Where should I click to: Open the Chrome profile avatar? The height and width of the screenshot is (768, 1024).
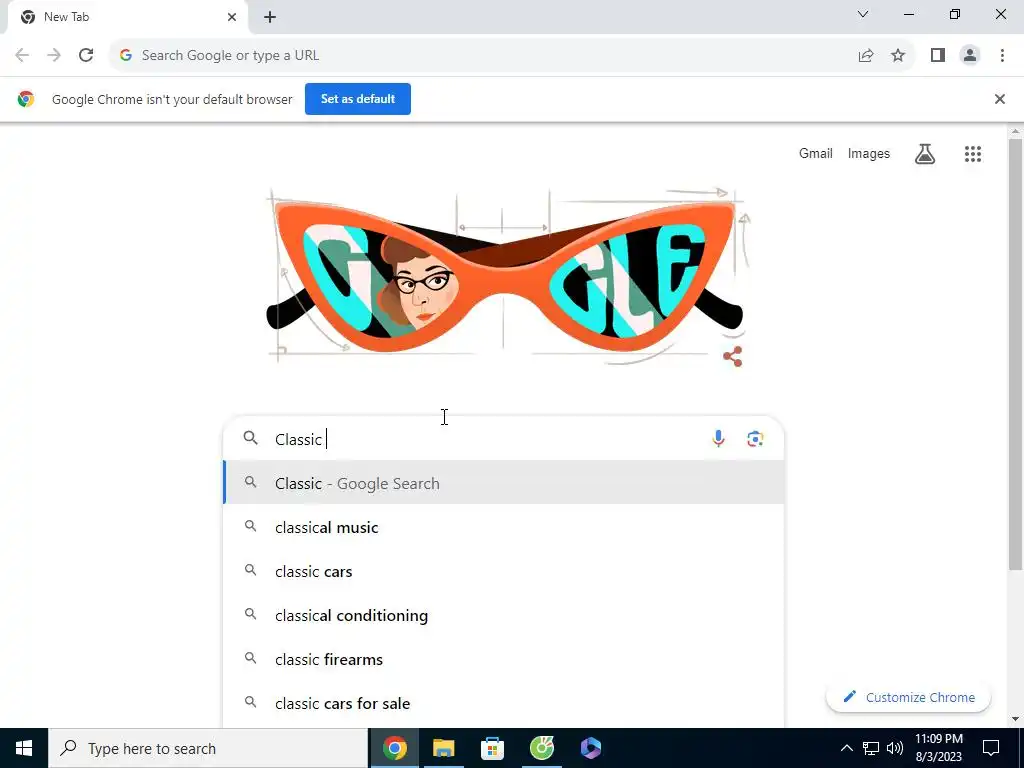(970, 56)
